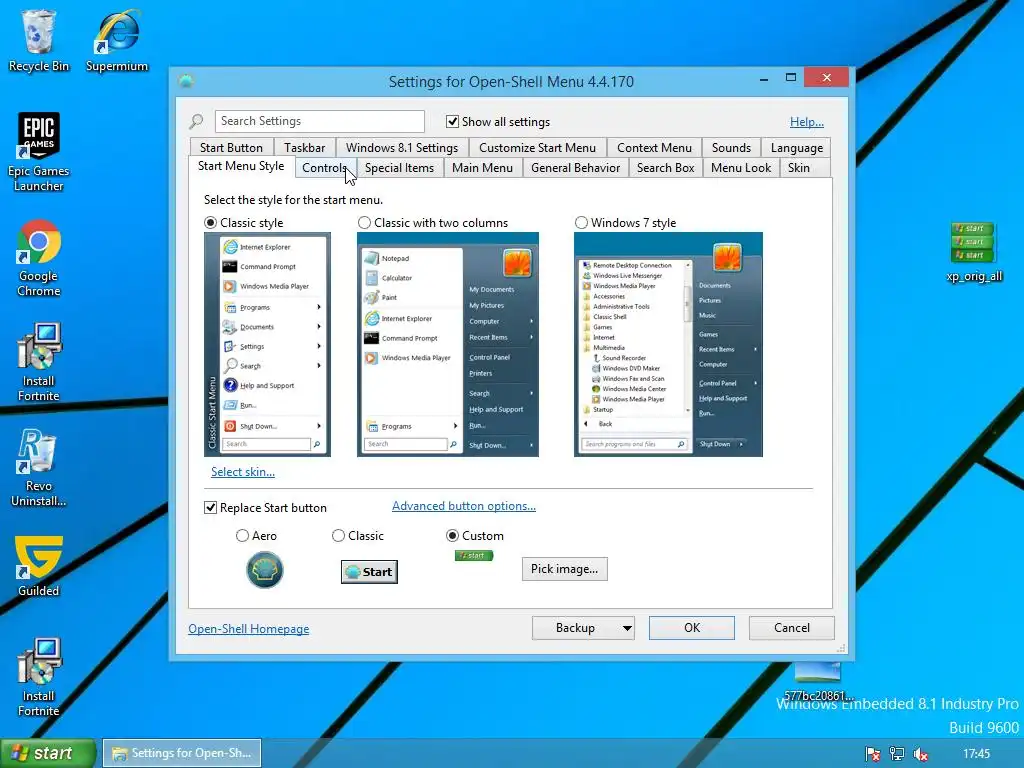Switch to the Context Menu tab
This screenshot has height=768, width=1024.
click(x=654, y=148)
